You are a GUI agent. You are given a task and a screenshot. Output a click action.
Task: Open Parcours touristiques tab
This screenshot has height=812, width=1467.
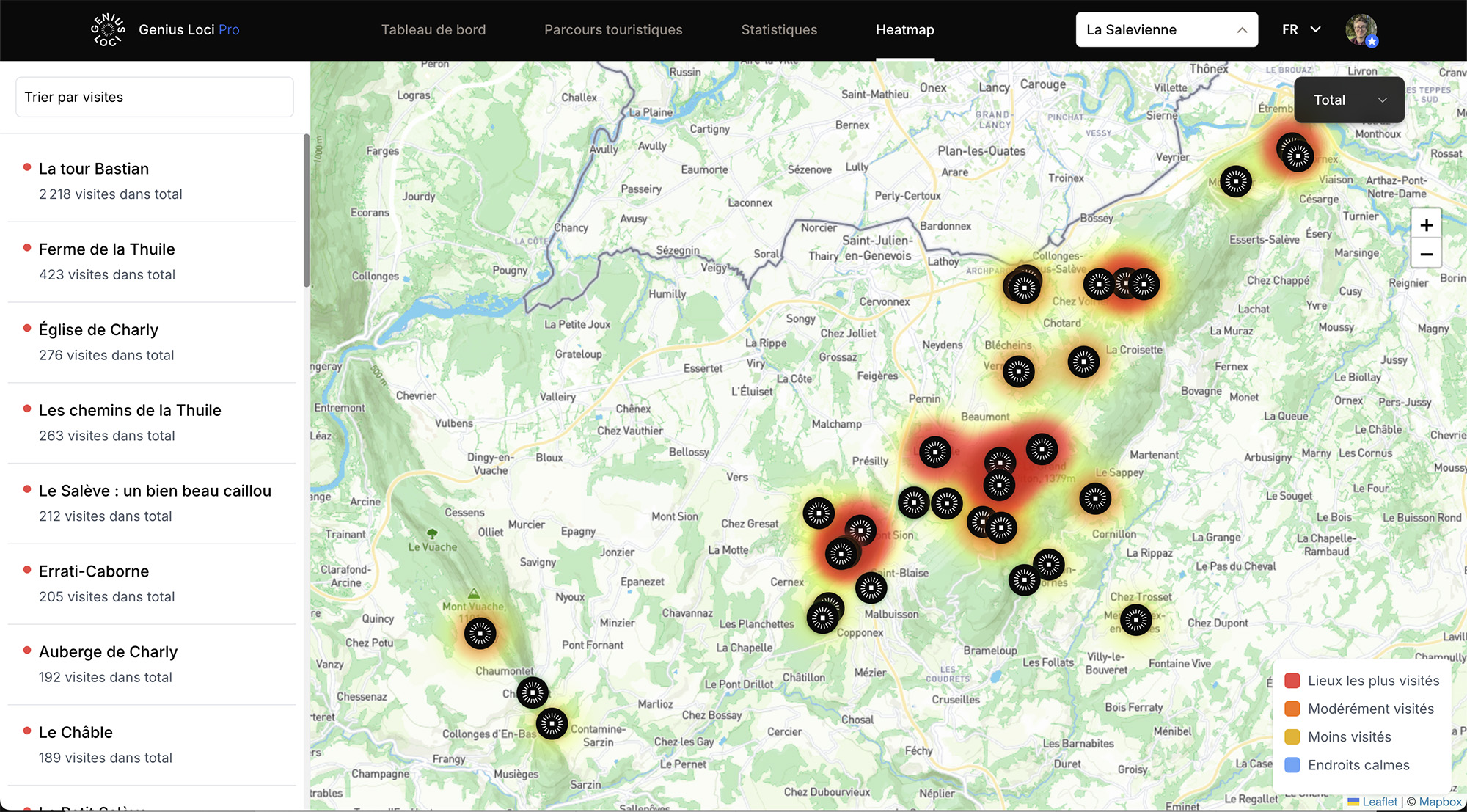point(613,30)
